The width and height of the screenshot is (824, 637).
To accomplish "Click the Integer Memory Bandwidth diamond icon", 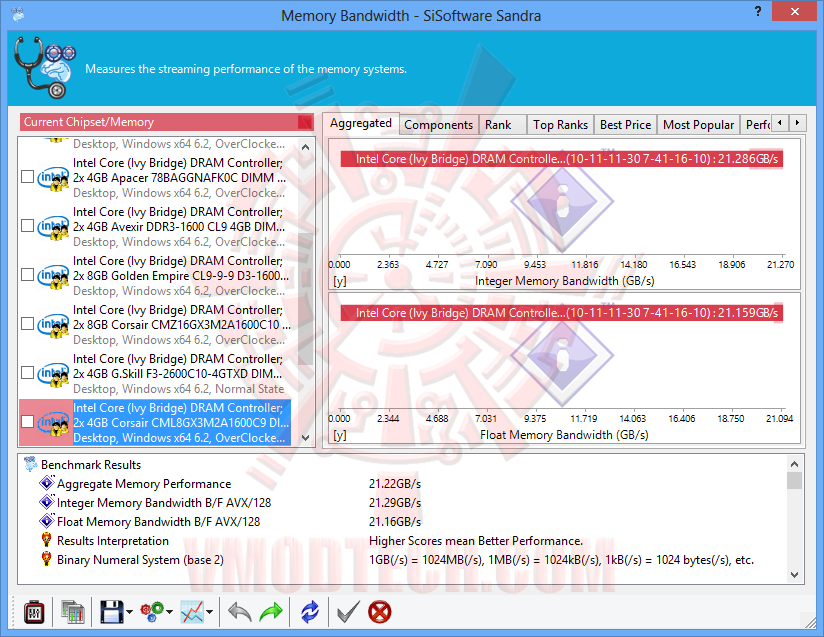I will (x=47, y=502).
